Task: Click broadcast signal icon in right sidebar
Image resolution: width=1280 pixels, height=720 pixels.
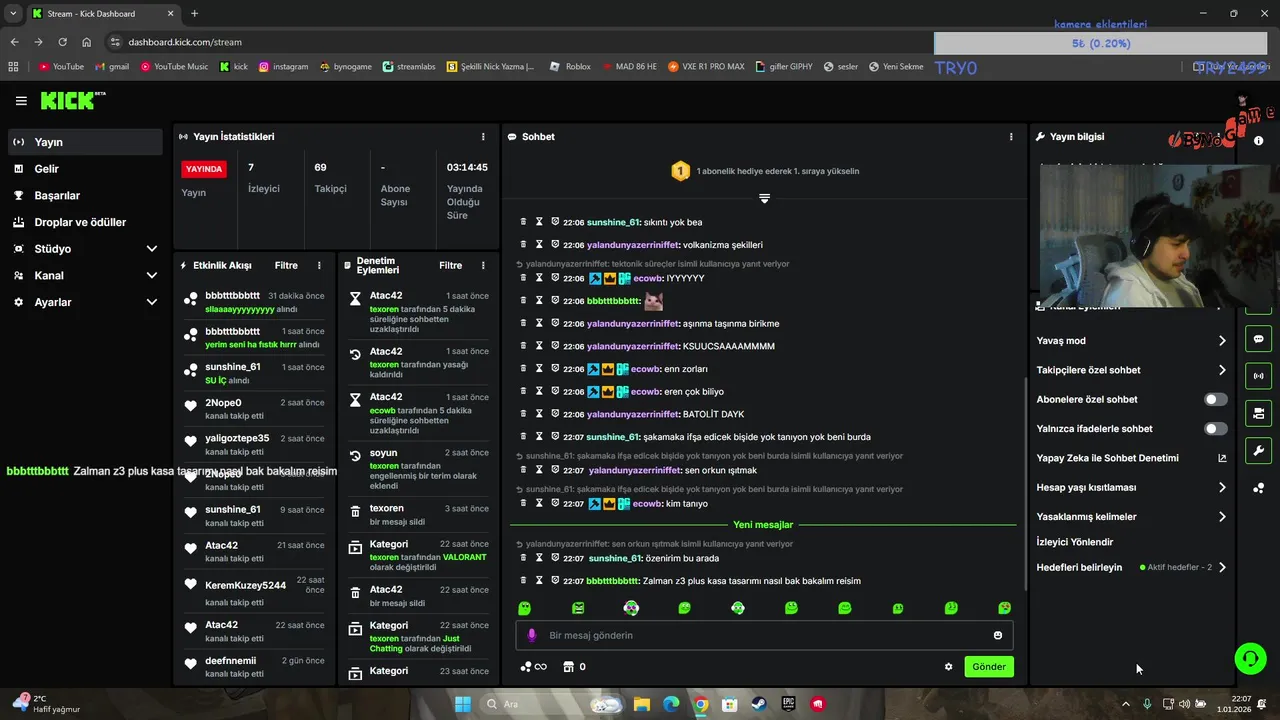Action: point(1258,376)
